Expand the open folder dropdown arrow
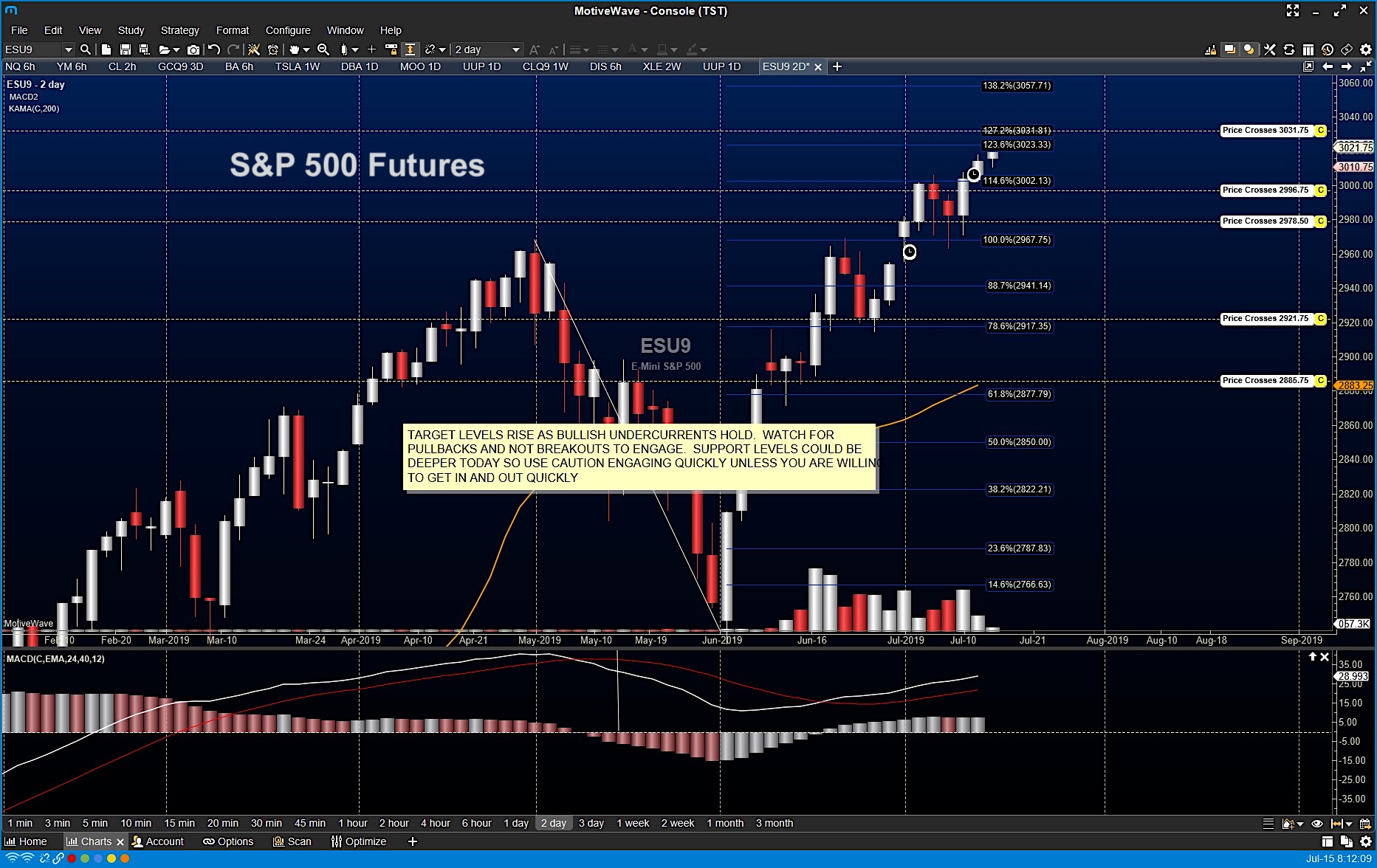Screen dimensions: 1377x868 pos(176,49)
